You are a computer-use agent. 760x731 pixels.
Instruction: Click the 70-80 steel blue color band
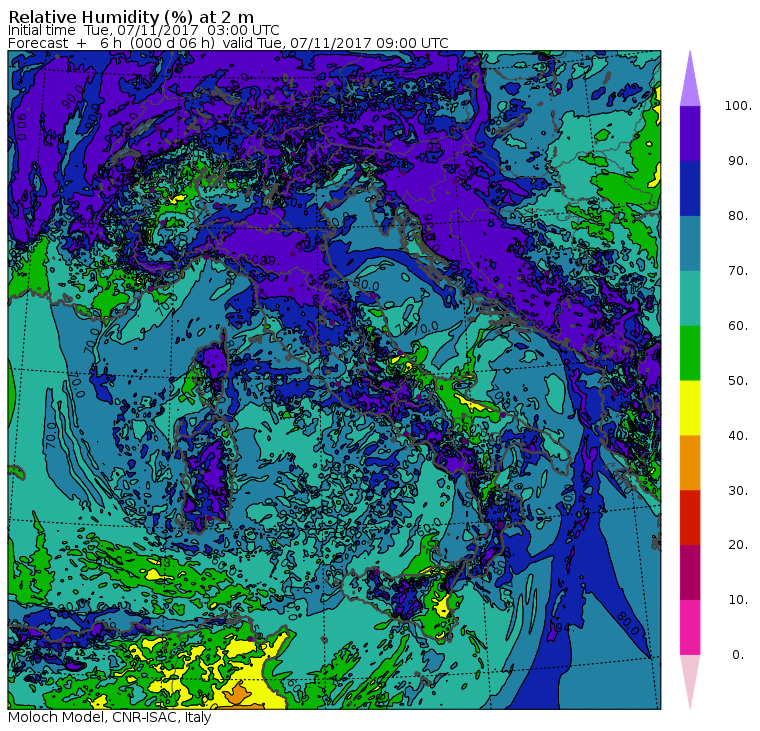tap(690, 243)
